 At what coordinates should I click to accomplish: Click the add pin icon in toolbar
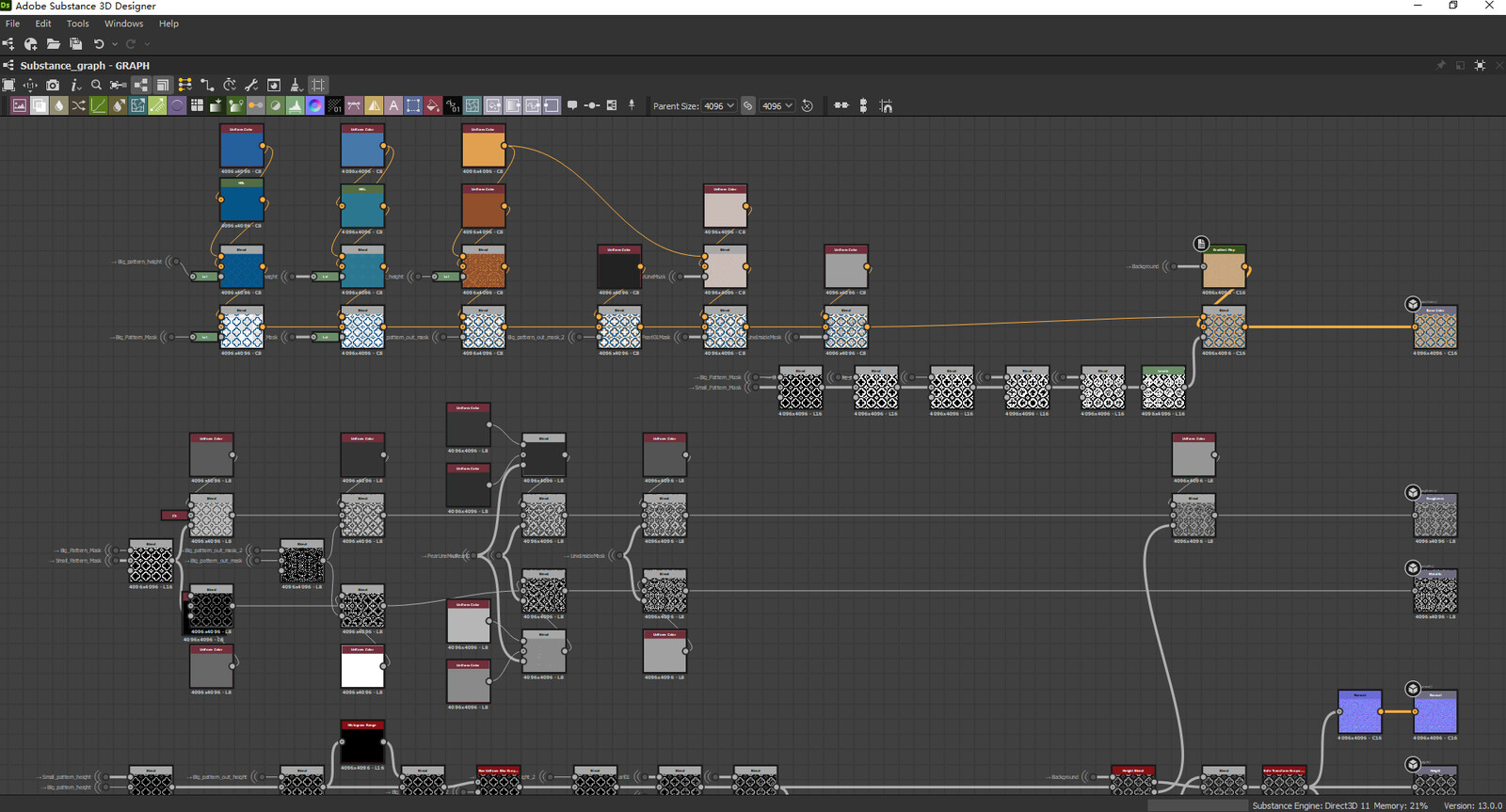click(632, 105)
